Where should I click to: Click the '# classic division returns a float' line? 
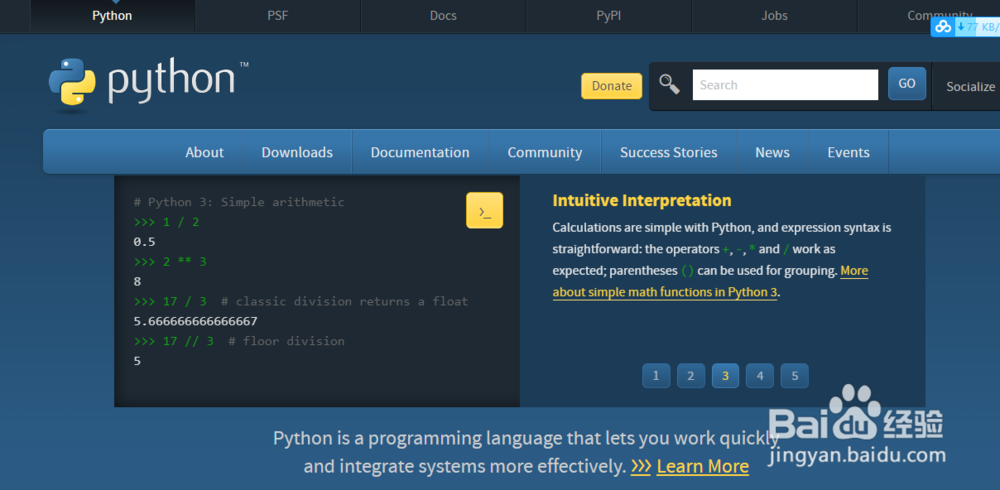pyautogui.click(x=301, y=301)
